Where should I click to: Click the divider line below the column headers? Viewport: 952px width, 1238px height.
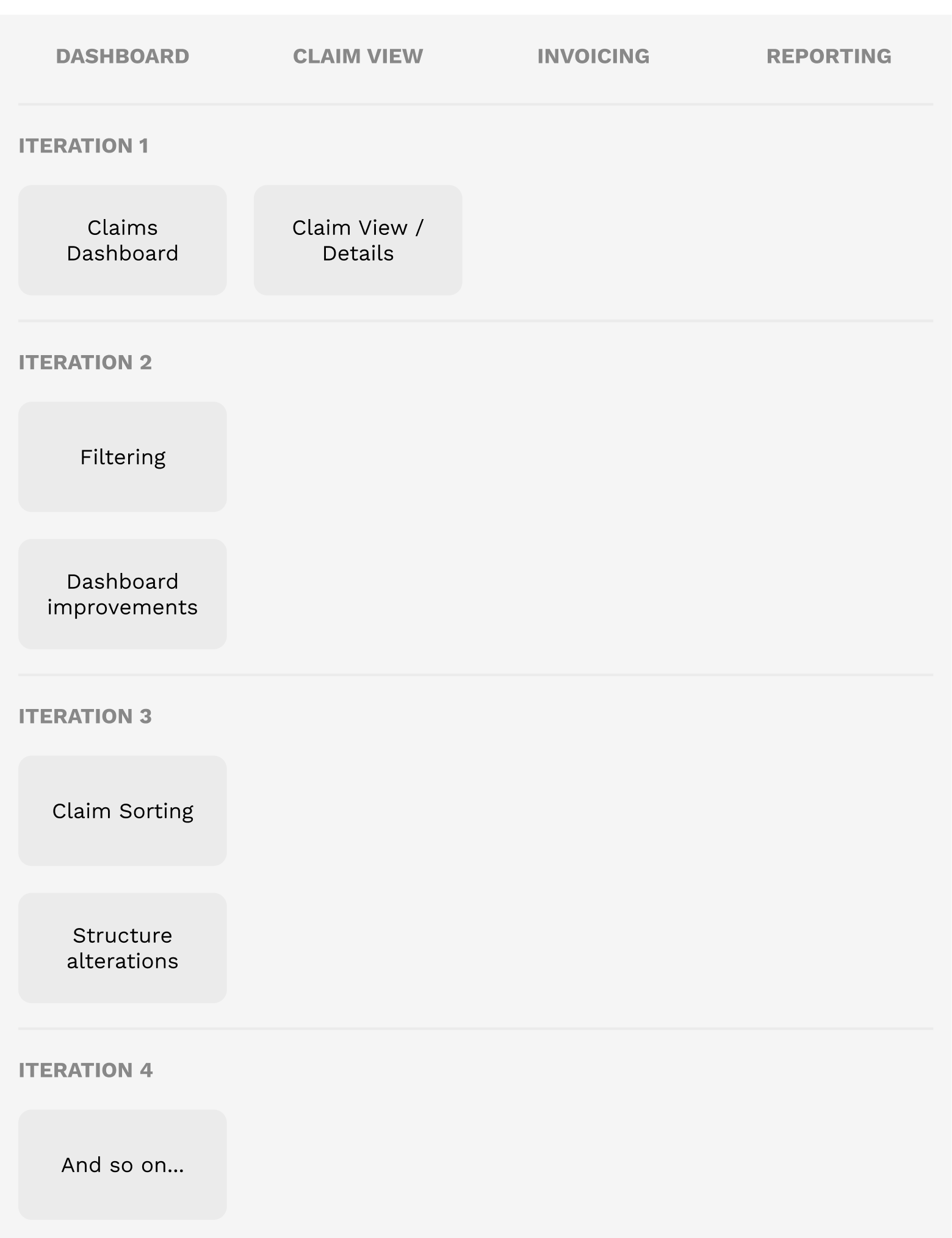[x=476, y=104]
